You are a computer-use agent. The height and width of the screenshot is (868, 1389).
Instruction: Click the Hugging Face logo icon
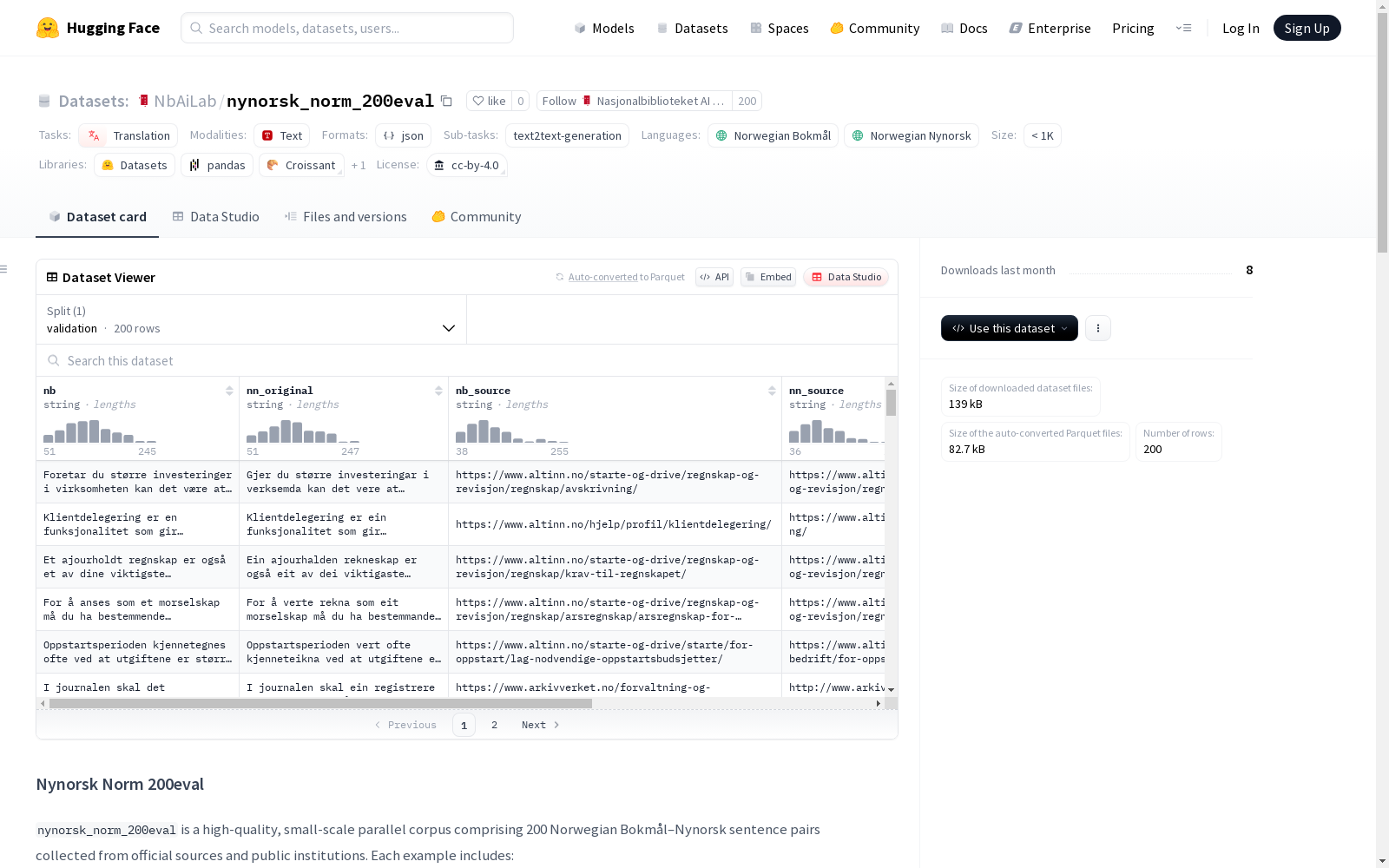48,28
